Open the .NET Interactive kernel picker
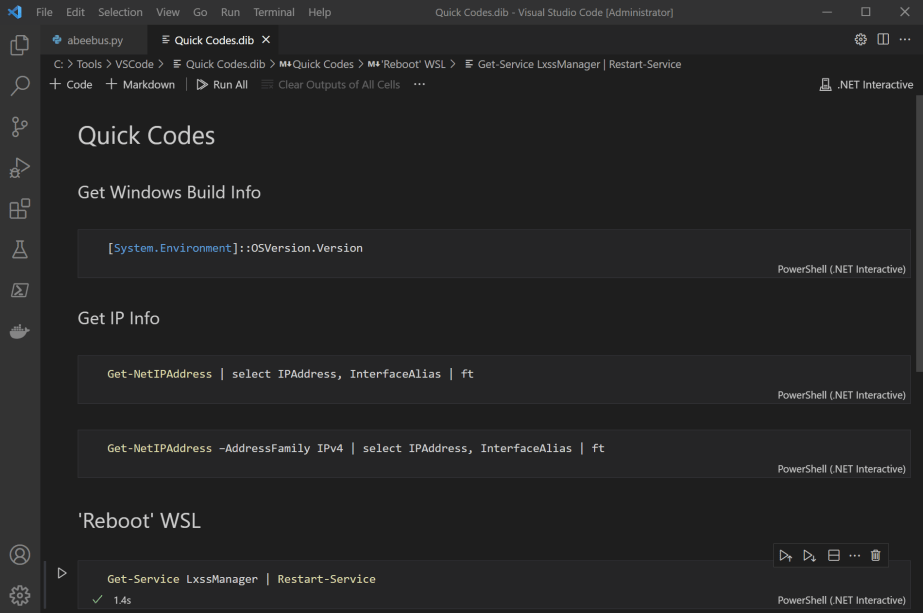Image resolution: width=923 pixels, height=613 pixels. coord(866,84)
